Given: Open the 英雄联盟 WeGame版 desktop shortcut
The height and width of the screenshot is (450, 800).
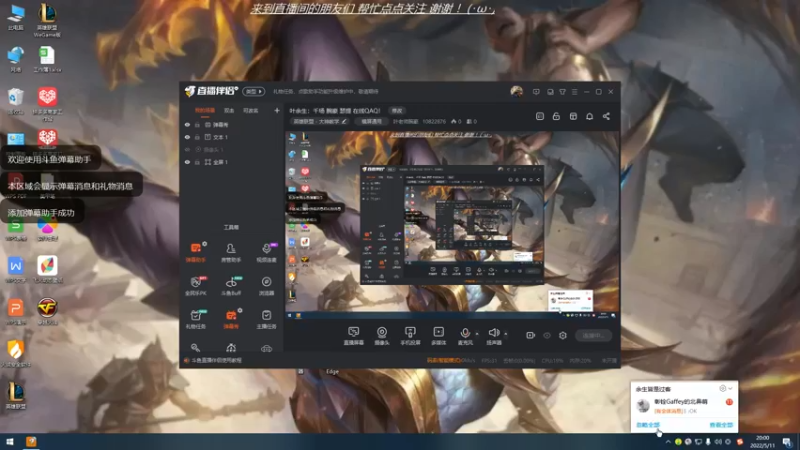Looking at the screenshot, I should [x=47, y=20].
